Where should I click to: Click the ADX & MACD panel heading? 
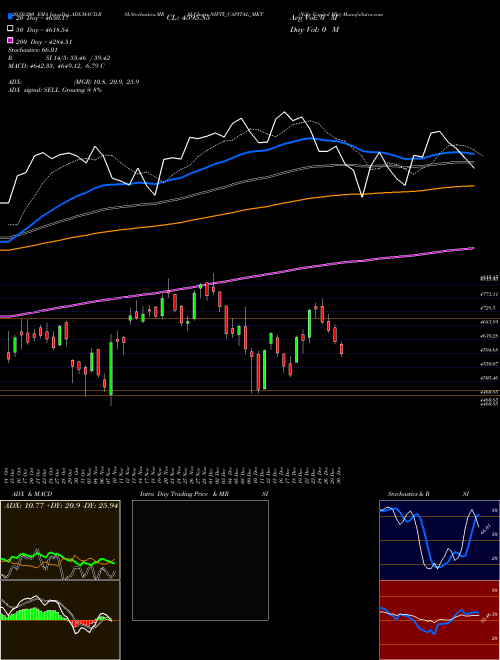tap(32, 494)
